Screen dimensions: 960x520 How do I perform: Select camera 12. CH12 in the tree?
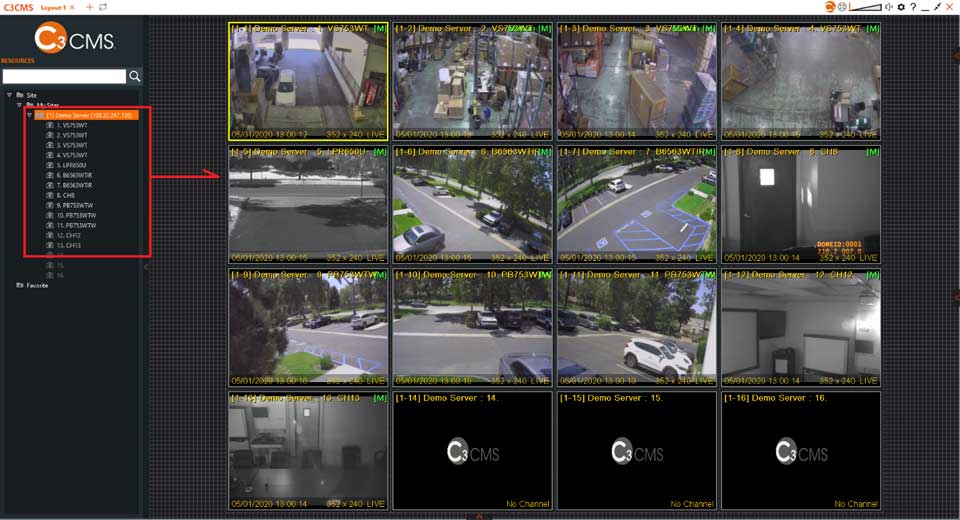click(x=70, y=235)
